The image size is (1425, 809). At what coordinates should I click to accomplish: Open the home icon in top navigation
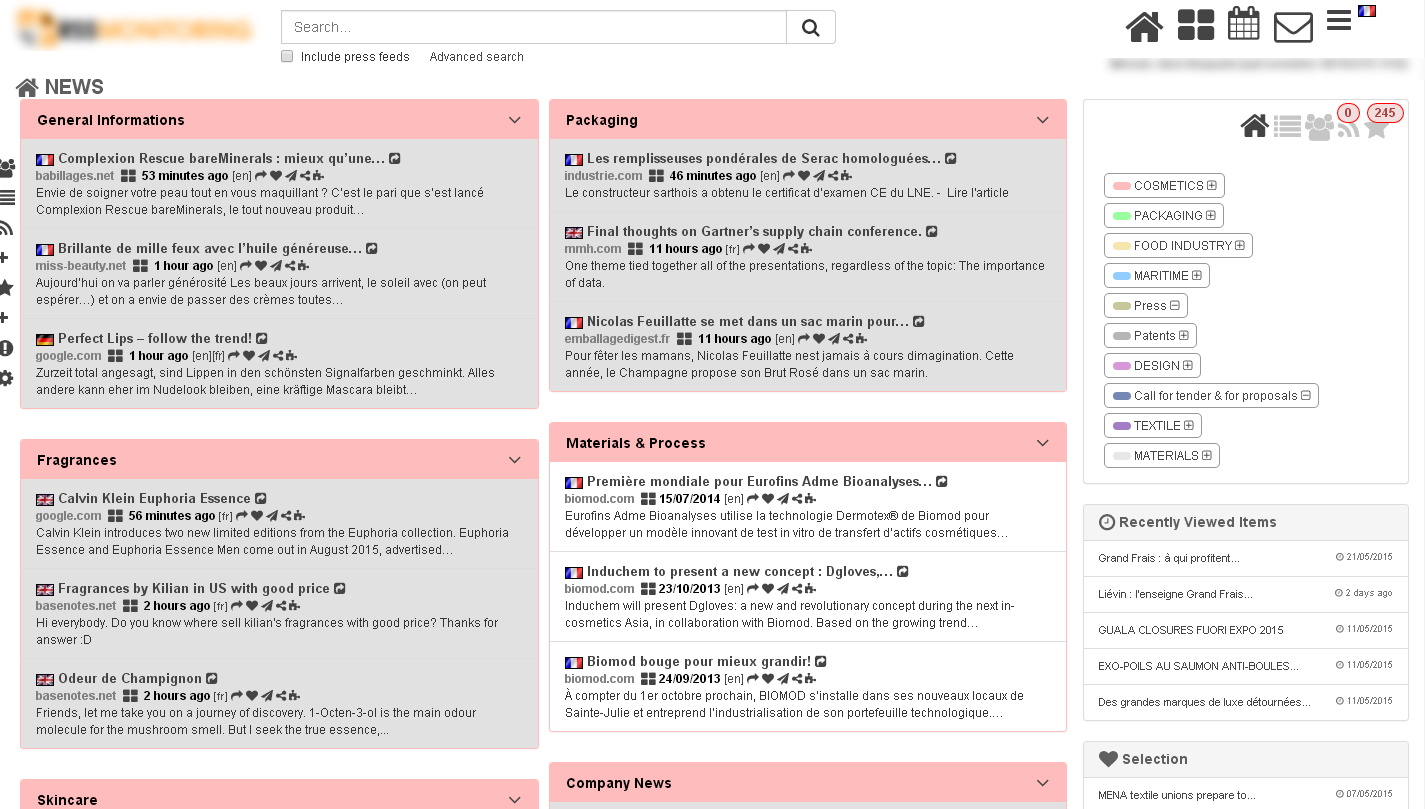(1145, 26)
